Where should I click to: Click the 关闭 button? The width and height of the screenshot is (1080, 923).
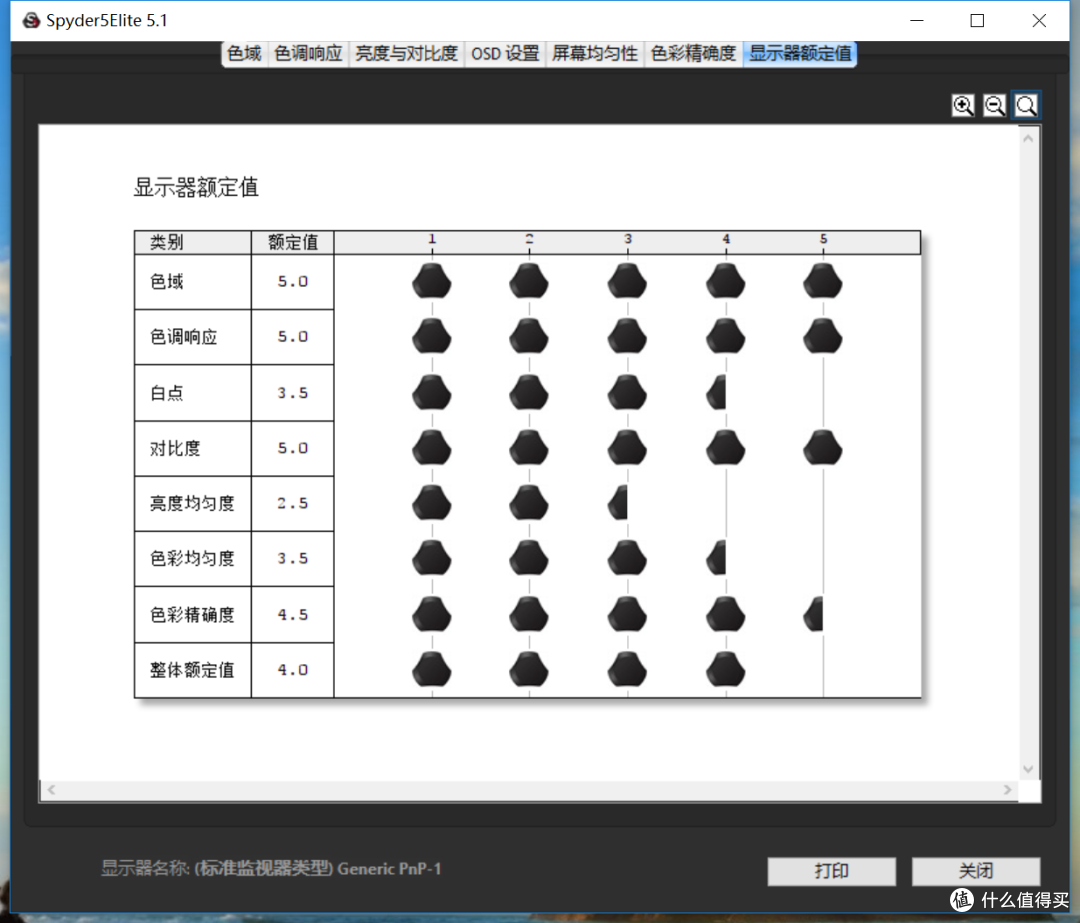point(976,871)
